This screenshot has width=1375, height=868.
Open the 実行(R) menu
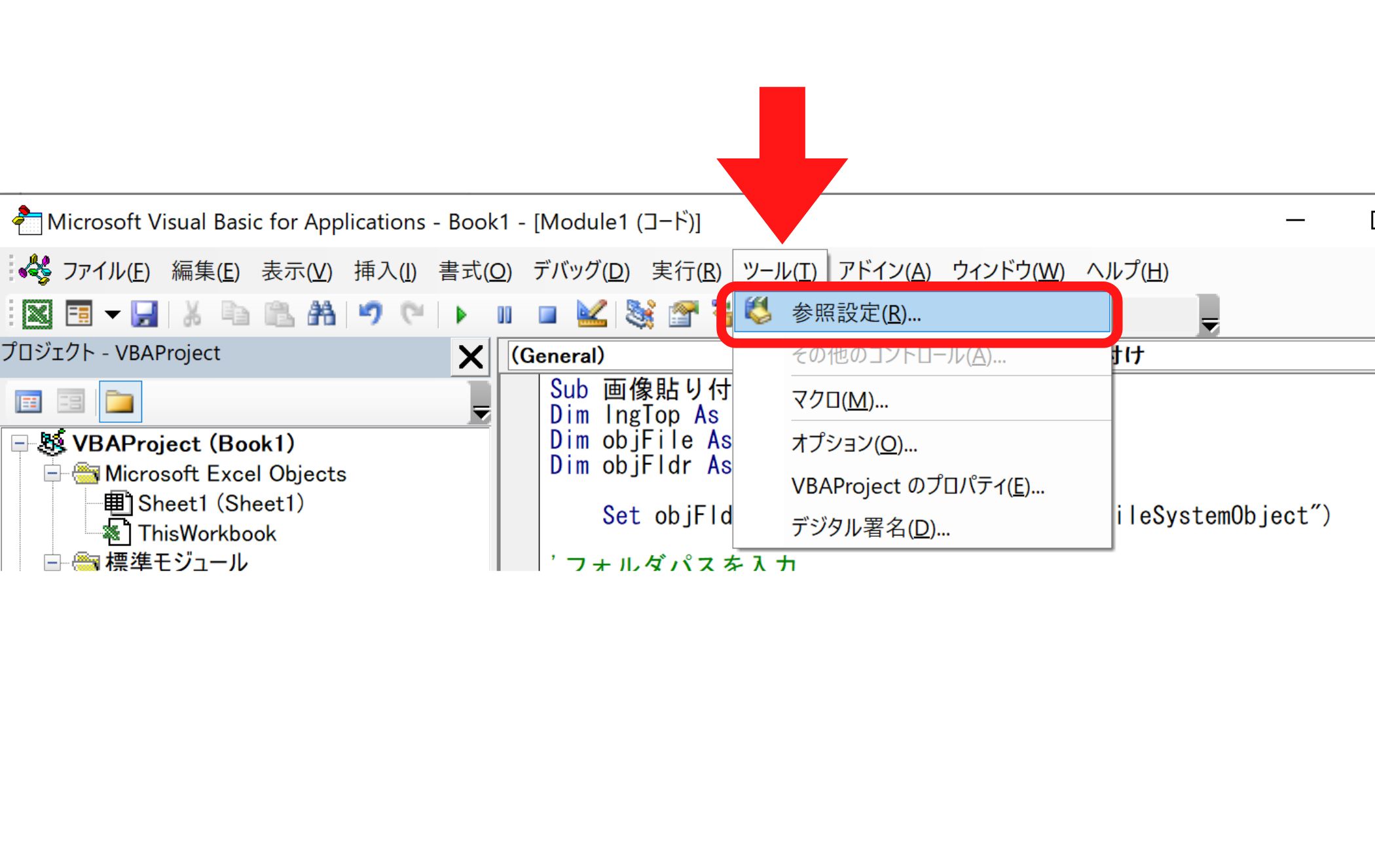click(x=686, y=271)
